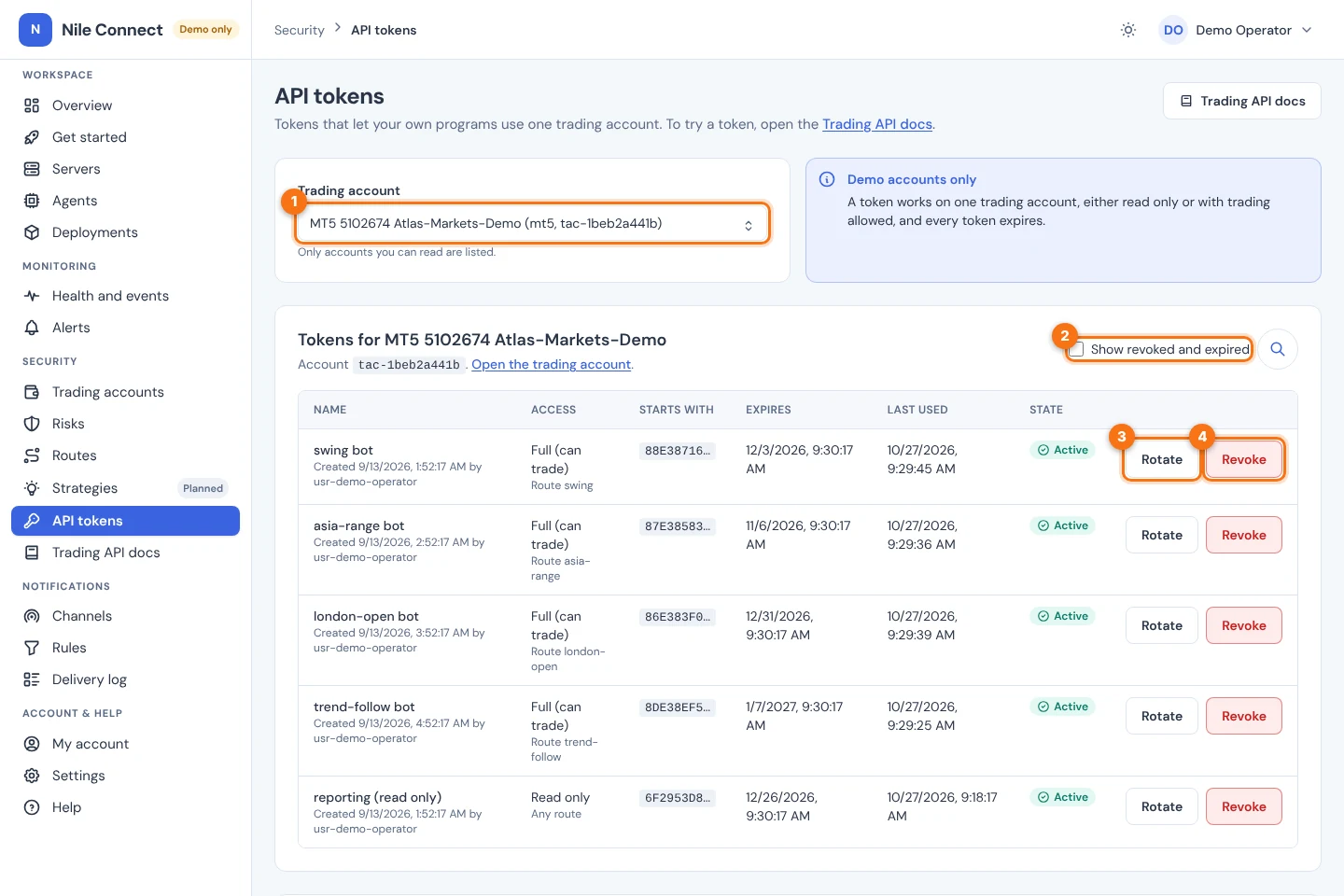Image resolution: width=1344 pixels, height=896 pixels.
Task: Open Trading API docs in the sidebar
Action: point(125,553)
